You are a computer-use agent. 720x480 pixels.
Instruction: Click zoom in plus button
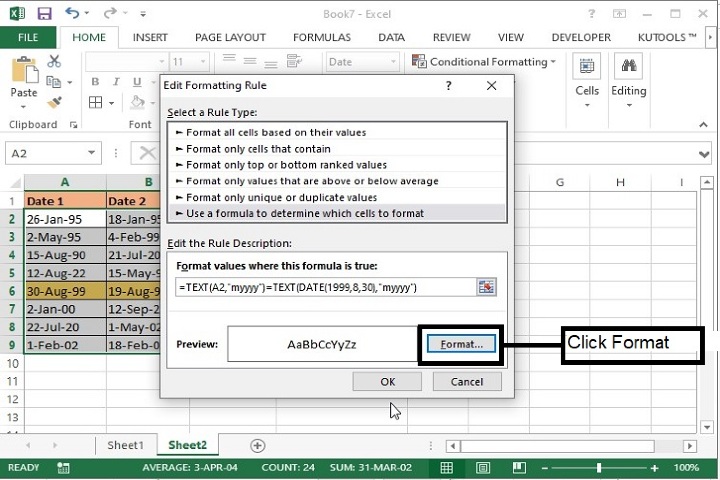point(654,468)
